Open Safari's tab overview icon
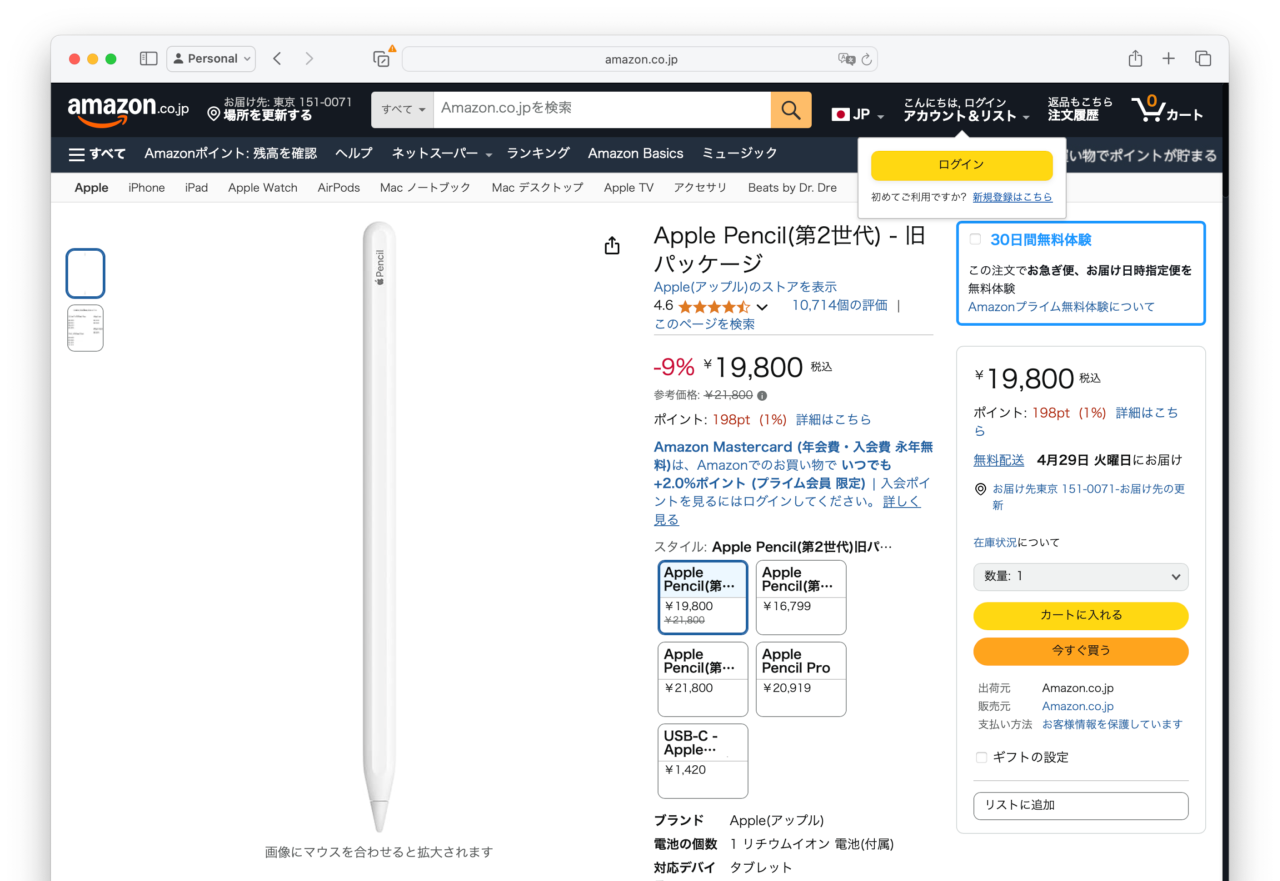The image size is (1280, 881). (1203, 59)
